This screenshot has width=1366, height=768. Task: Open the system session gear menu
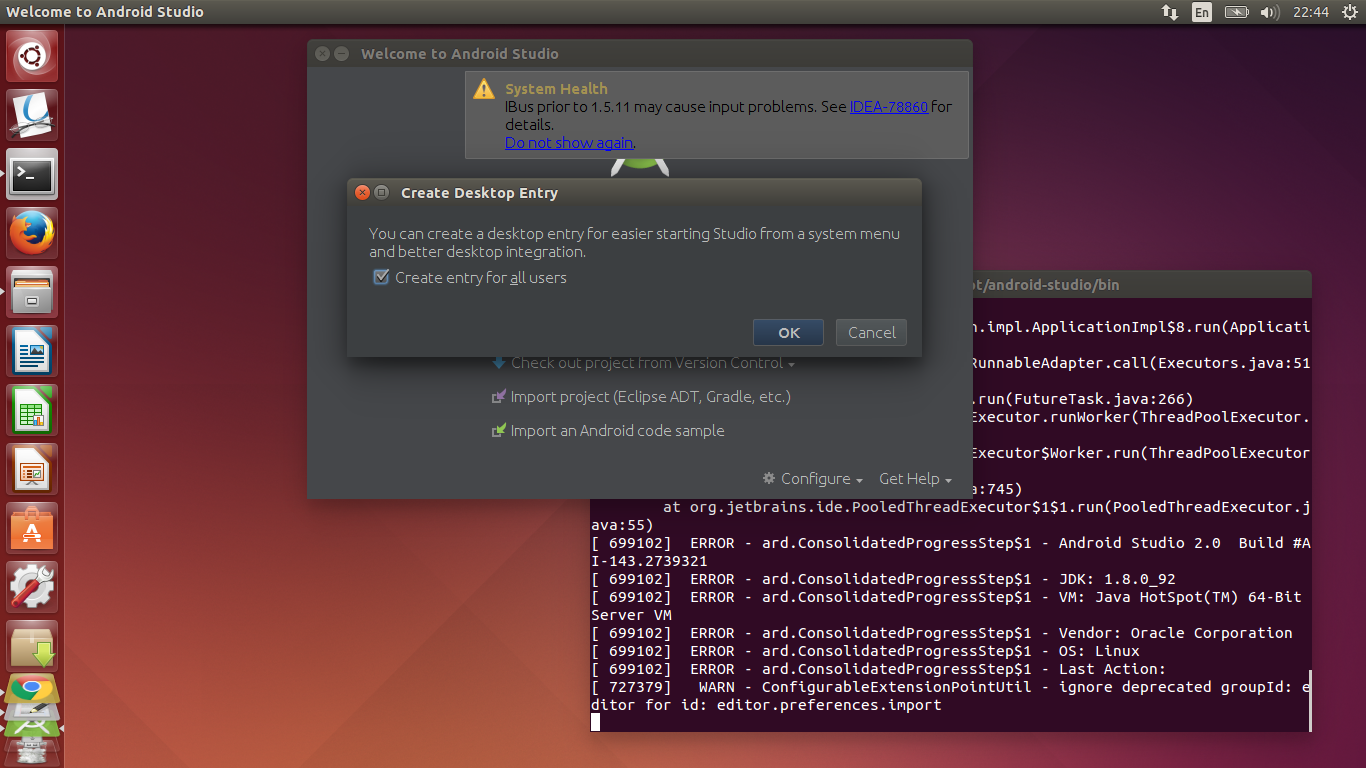click(1350, 12)
